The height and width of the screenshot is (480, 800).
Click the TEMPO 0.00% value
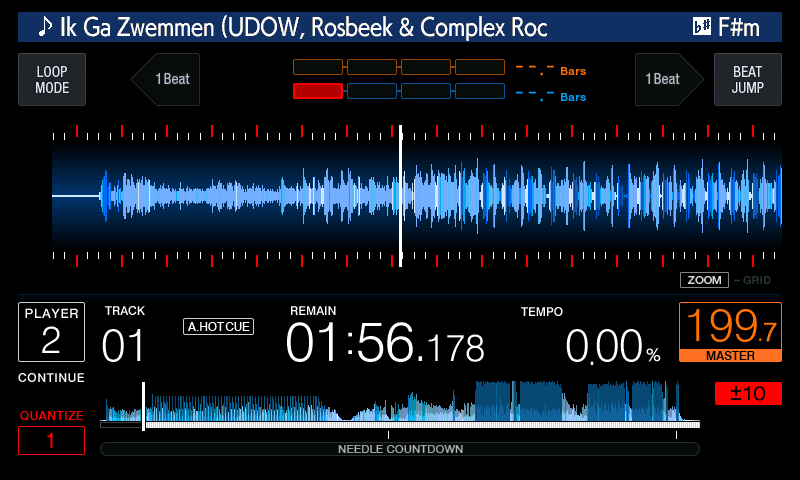click(613, 346)
